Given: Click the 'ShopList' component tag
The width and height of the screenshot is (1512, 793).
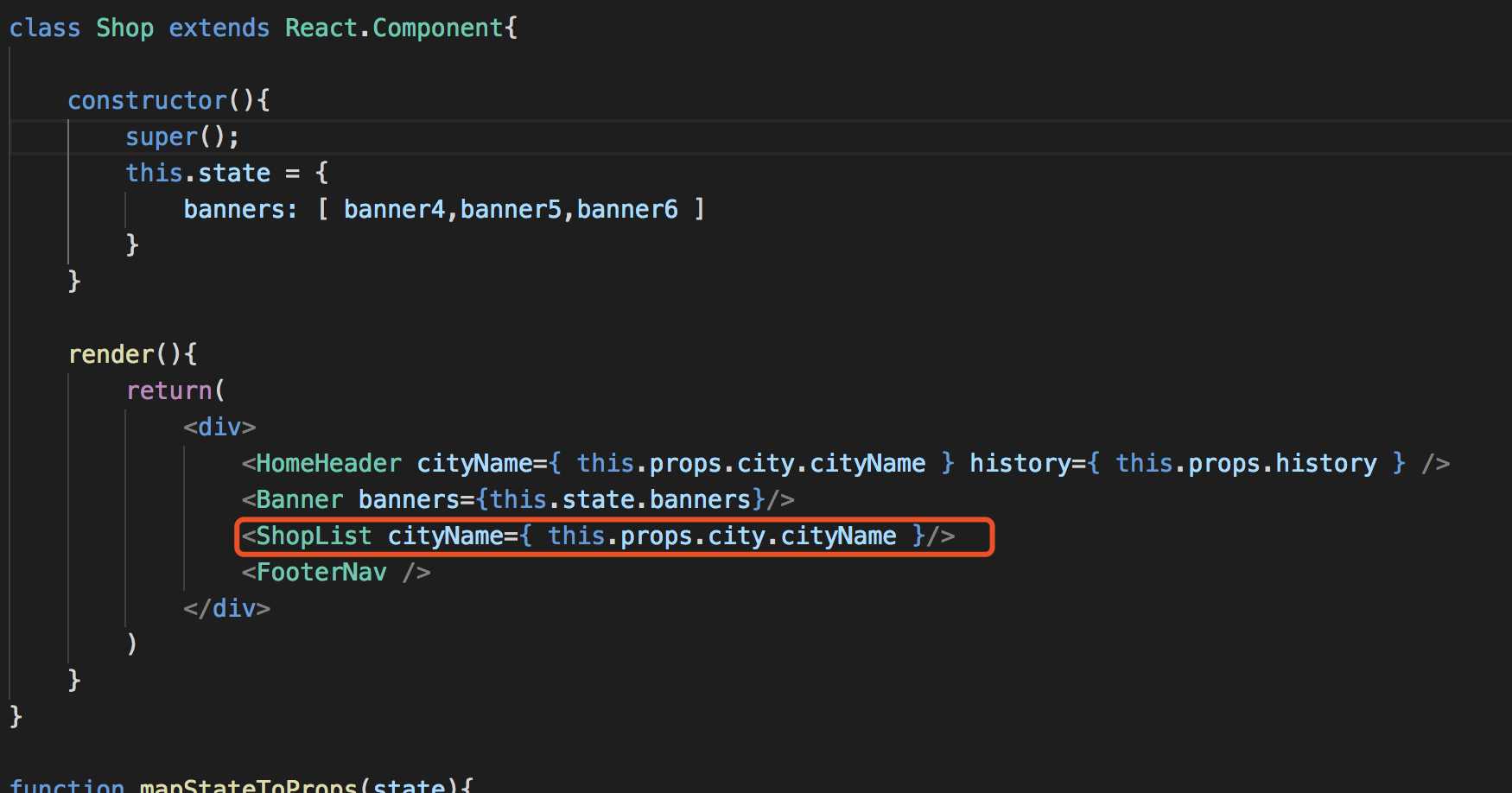Looking at the screenshot, I should tap(314, 536).
